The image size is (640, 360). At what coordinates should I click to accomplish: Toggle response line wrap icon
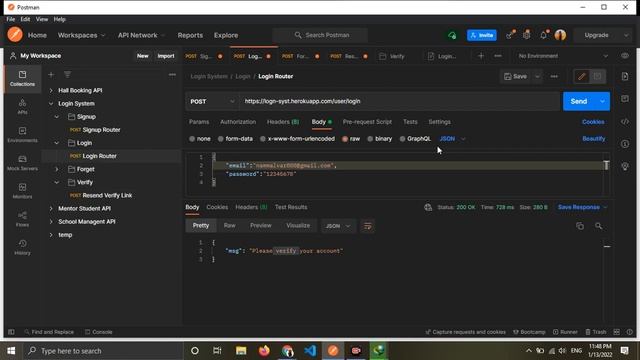pyautogui.click(x=367, y=226)
